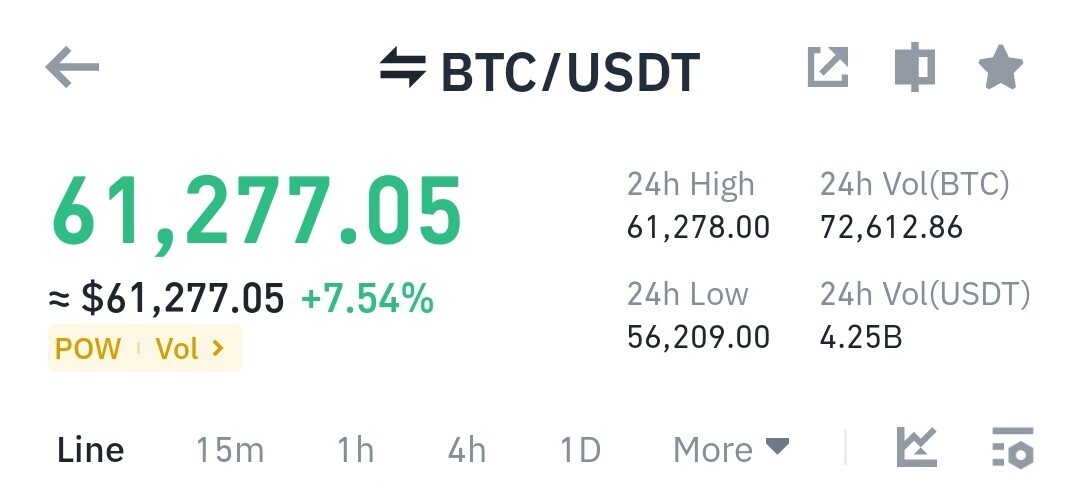
Task: Select the Line chart tab
Action: coord(90,450)
